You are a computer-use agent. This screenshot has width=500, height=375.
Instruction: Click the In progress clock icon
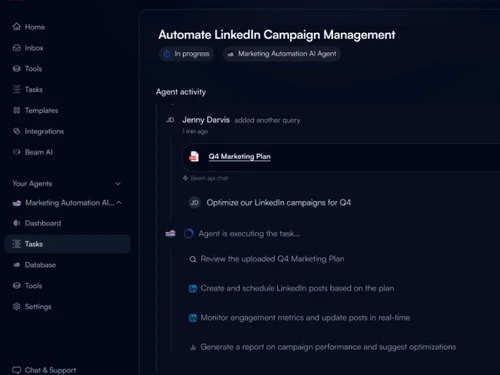pyautogui.click(x=167, y=54)
